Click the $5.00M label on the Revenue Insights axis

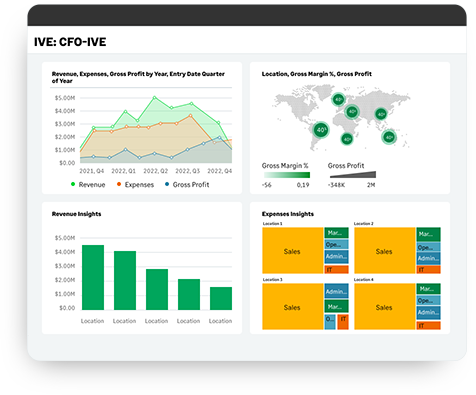[65, 238]
